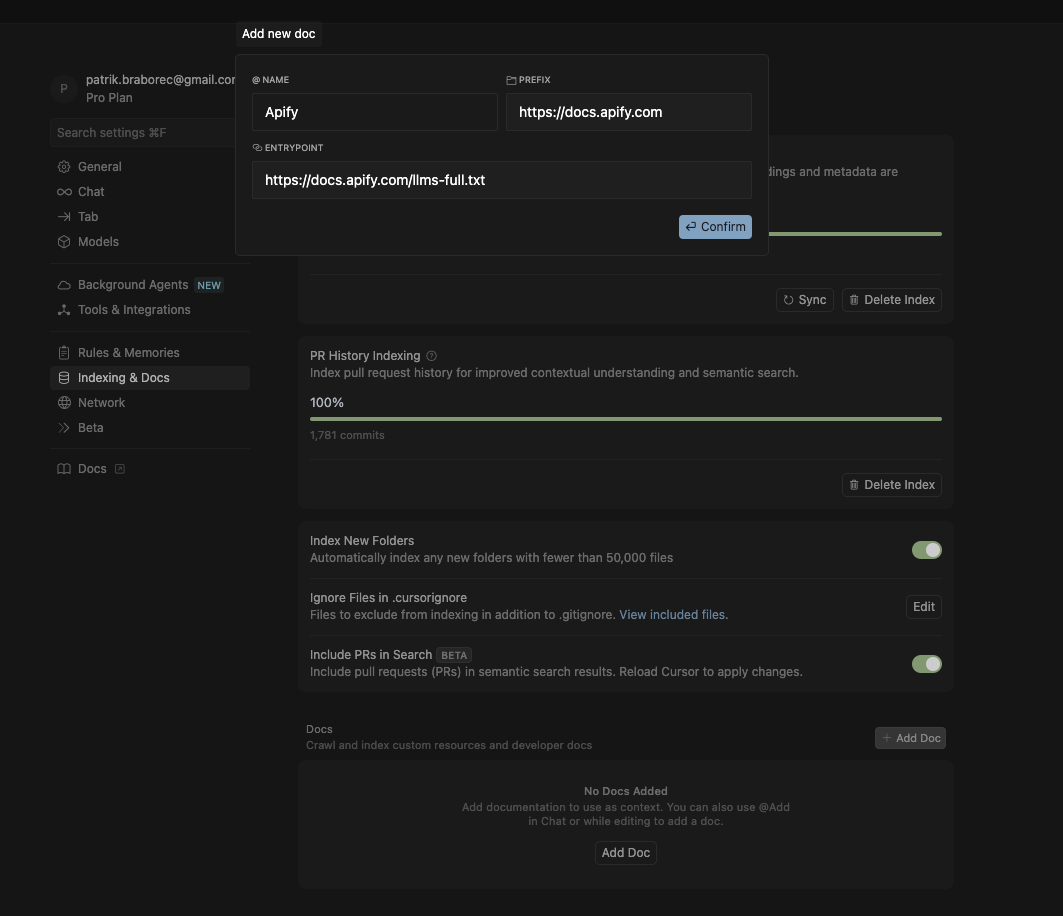The image size is (1063, 916).
Task: Click the Entrypoint URL input field
Action: (x=501, y=180)
